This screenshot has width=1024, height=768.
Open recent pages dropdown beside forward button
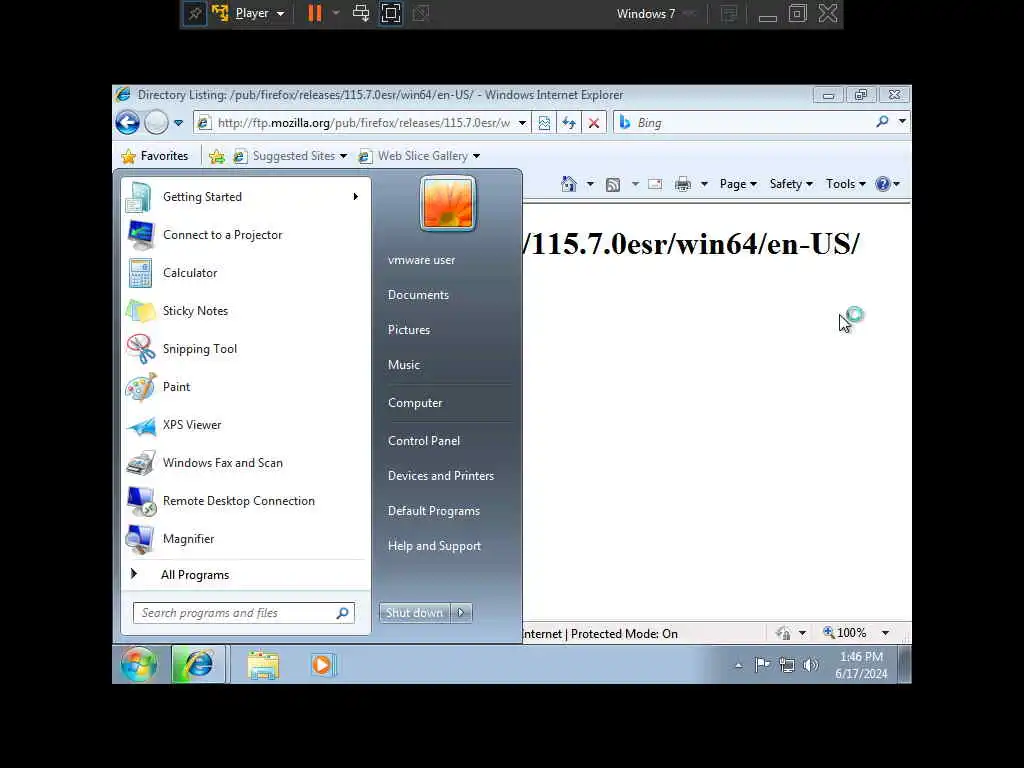[178, 123]
